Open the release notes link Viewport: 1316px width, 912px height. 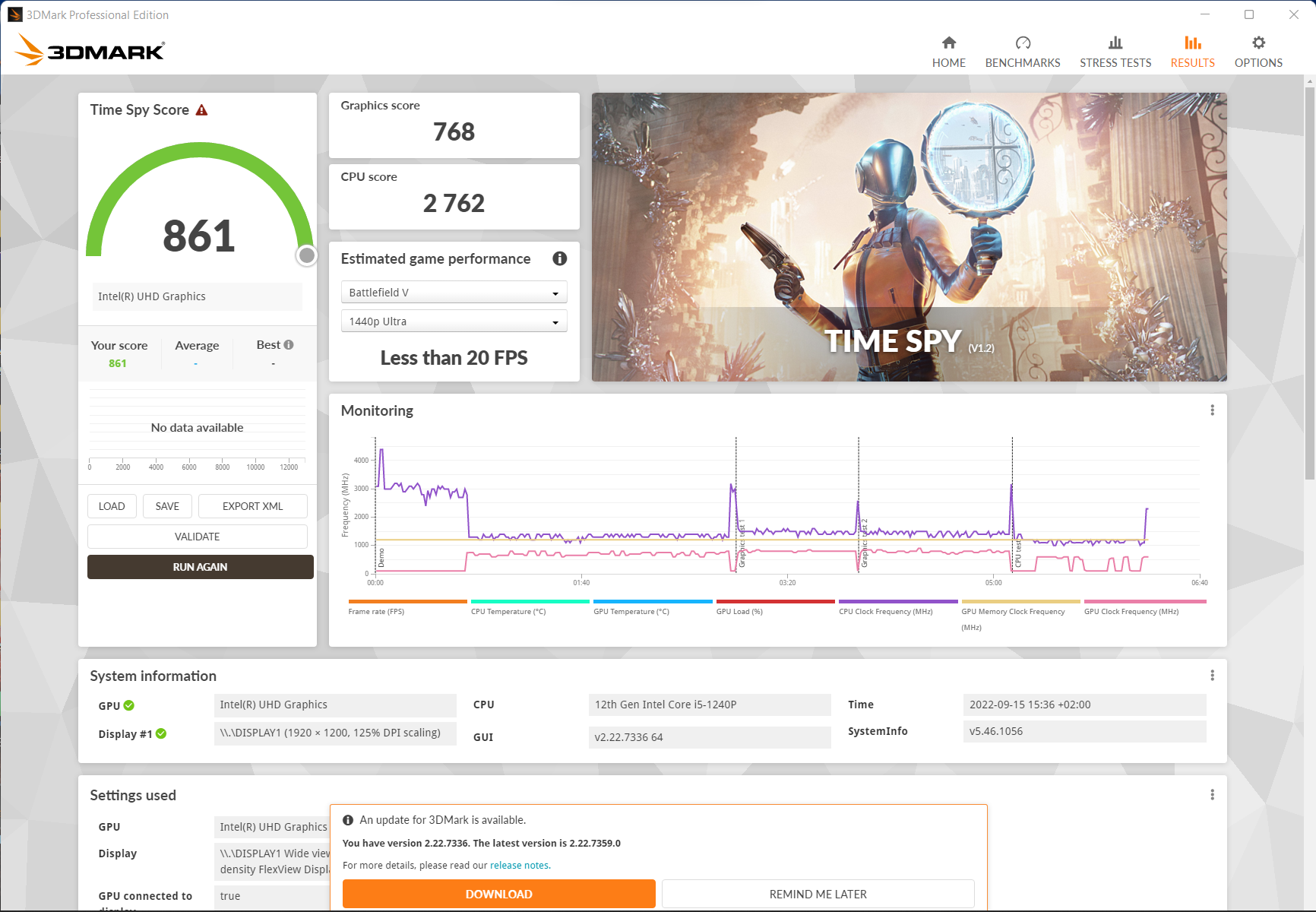click(x=519, y=866)
